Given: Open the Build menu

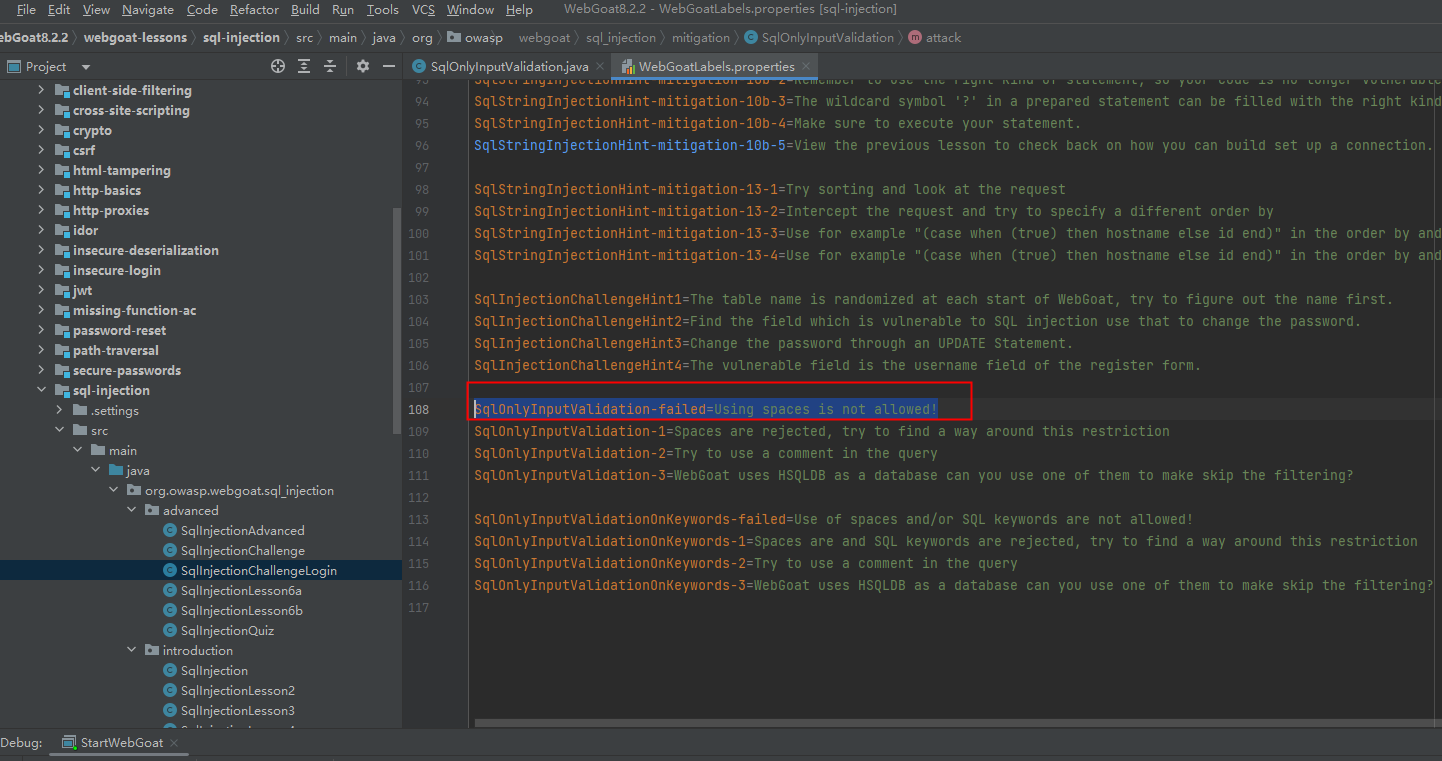Looking at the screenshot, I should tap(305, 9).
